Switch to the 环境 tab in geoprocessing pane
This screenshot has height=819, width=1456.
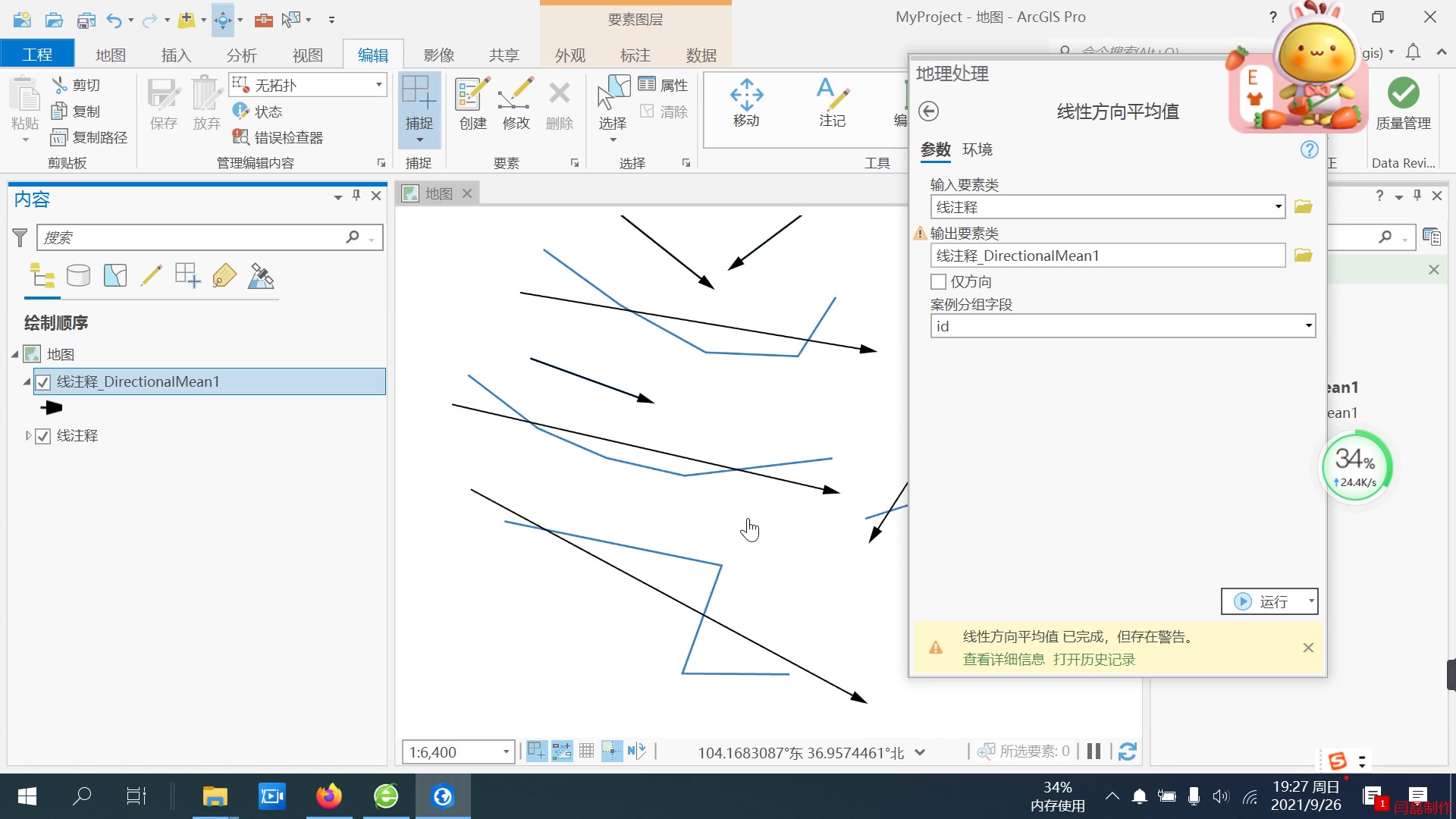click(977, 149)
